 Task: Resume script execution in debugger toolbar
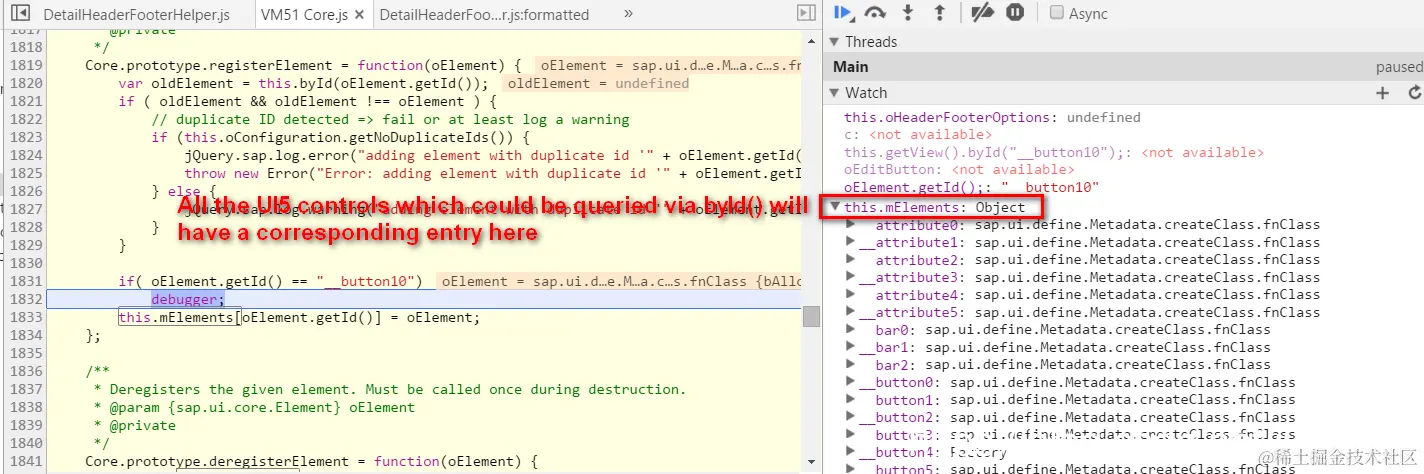844,13
